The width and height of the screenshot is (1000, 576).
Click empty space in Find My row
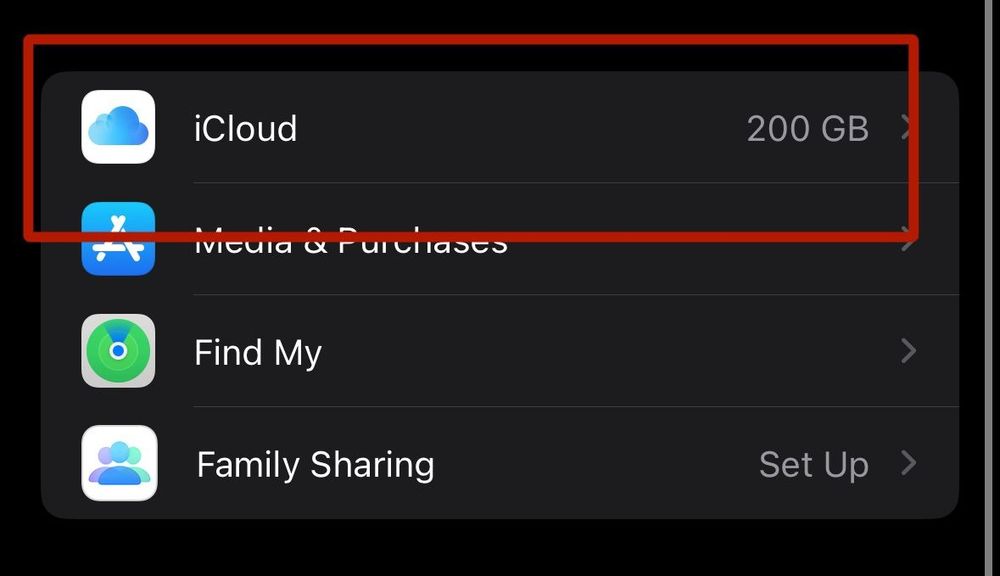pos(600,351)
